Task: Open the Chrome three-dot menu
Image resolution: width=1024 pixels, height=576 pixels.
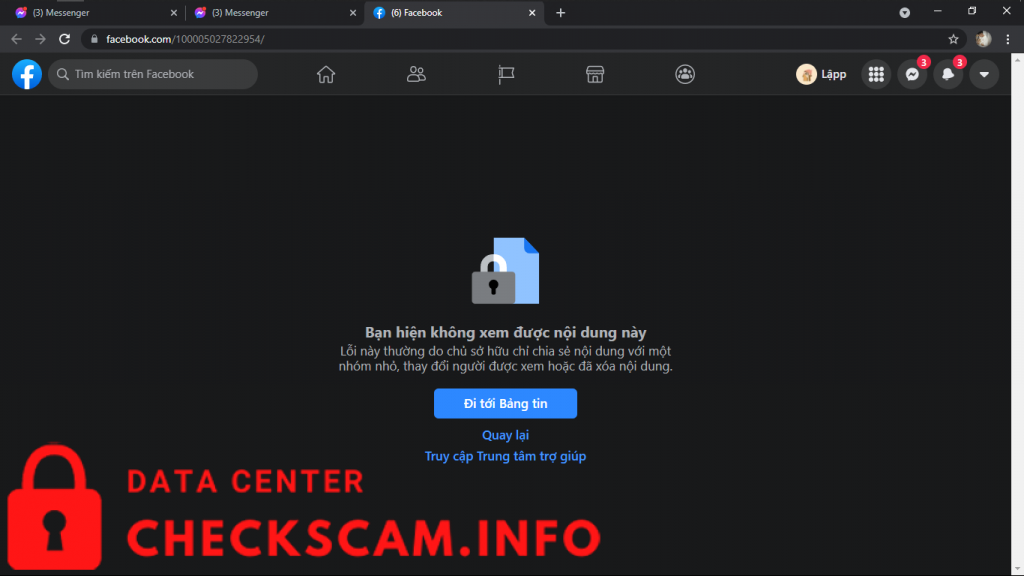Action: tap(1008, 39)
